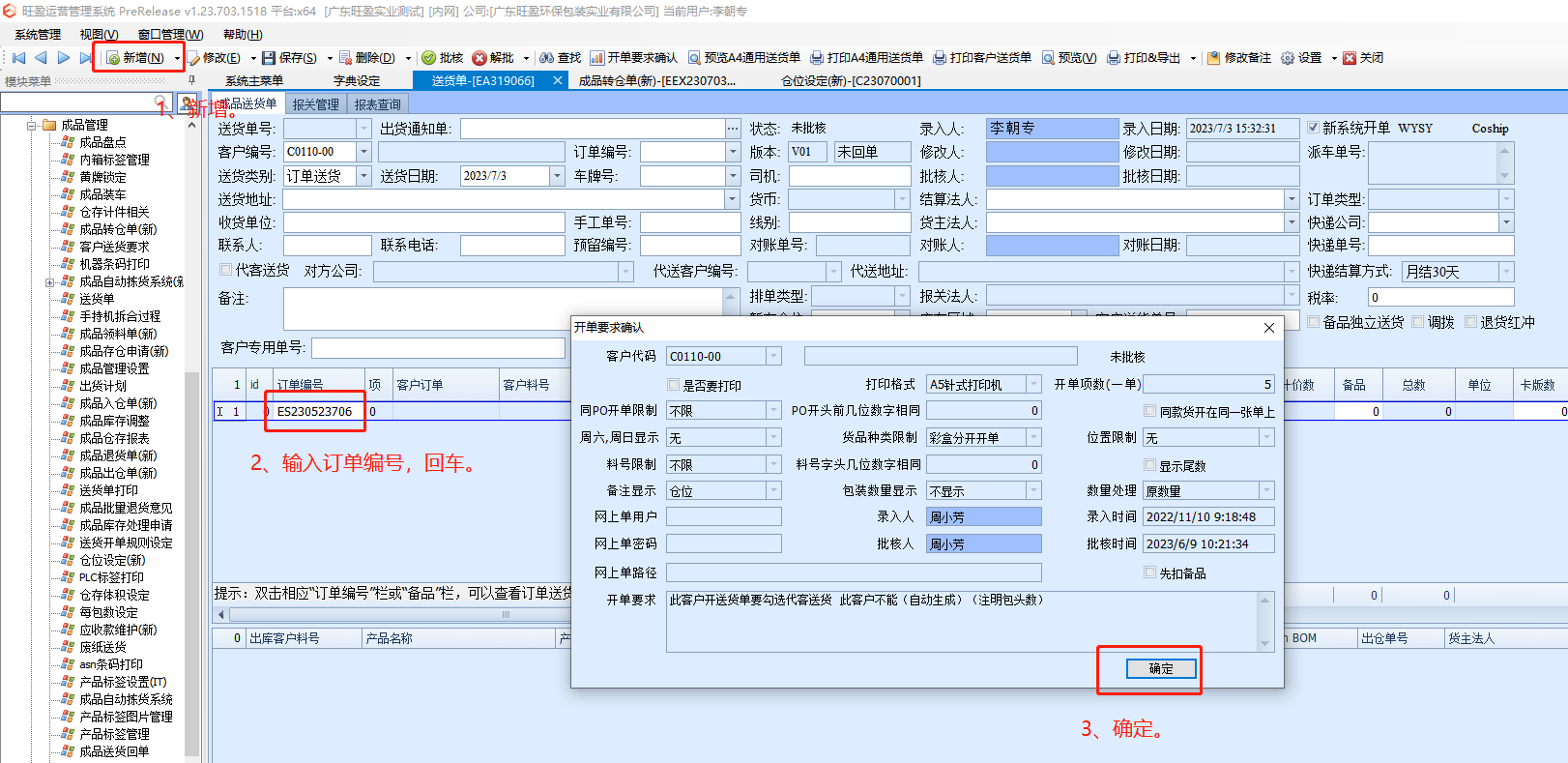Enable the 代客送货 checkbox

pos(225,270)
